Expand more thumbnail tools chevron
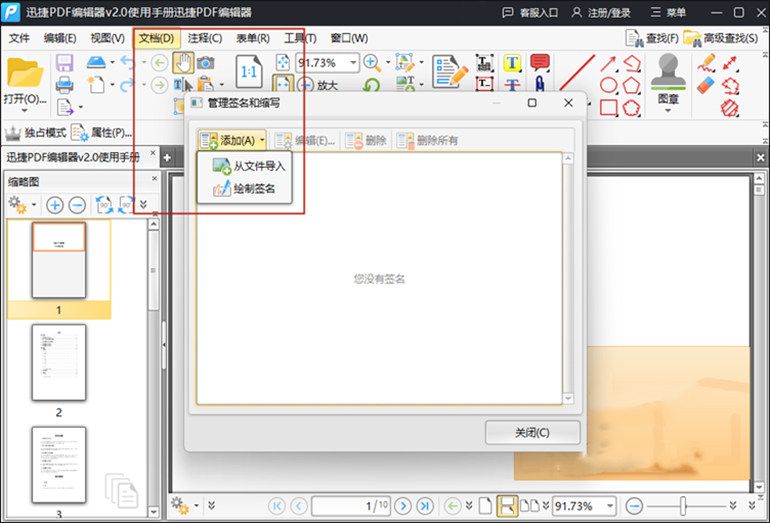The image size is (770, 523). [143, 204]
